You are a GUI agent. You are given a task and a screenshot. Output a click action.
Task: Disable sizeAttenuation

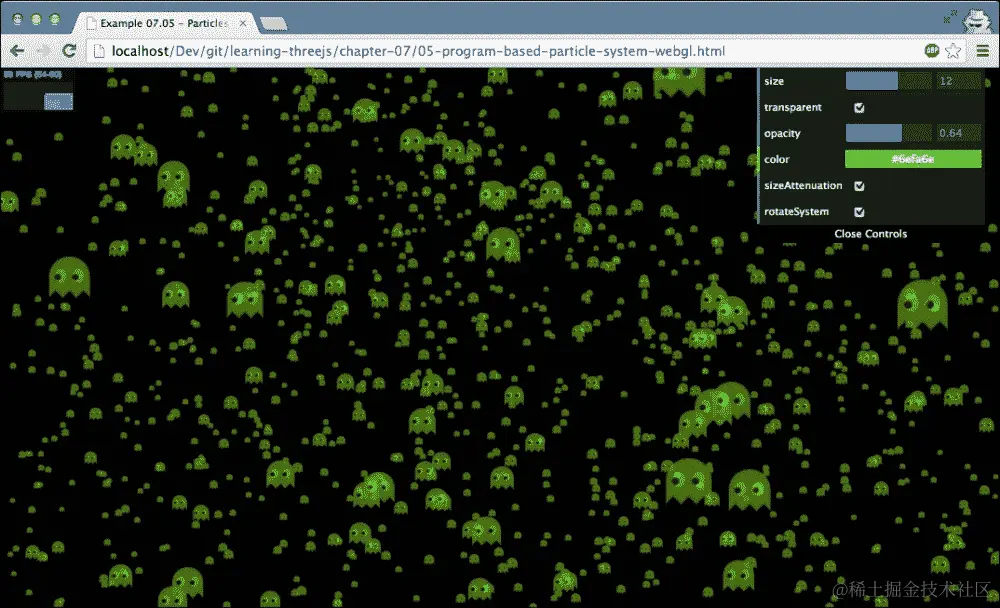(x=860, y=185)
